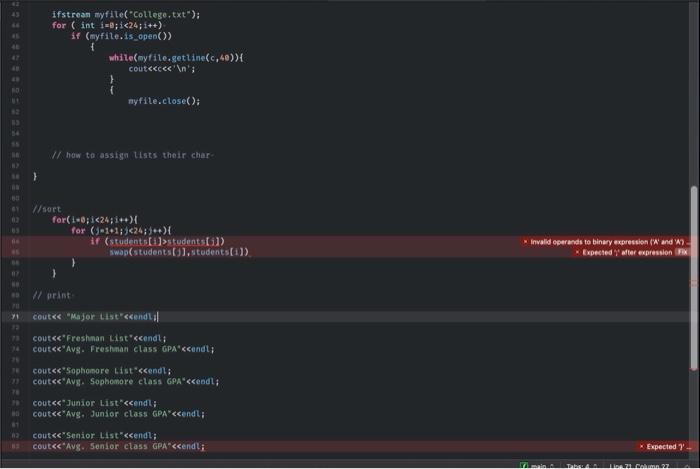Viewport: 700px width, 469px height.
Task: Click the '//sort' comment
Action: (x=46, y=209)
